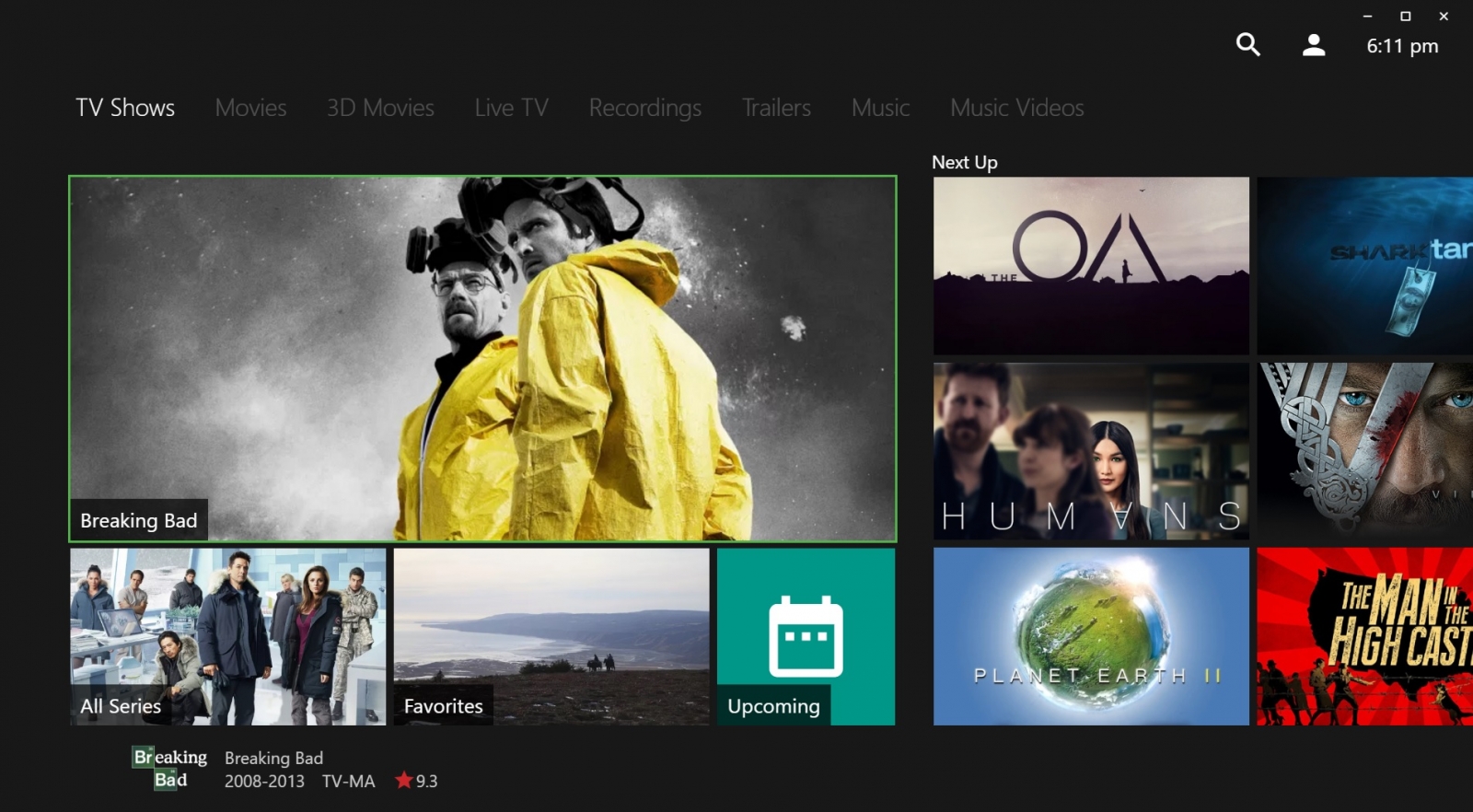This screenshot has width=1473, height=812.
Task: Open the Breaking Bad featured tile
Action: [482, 358]
